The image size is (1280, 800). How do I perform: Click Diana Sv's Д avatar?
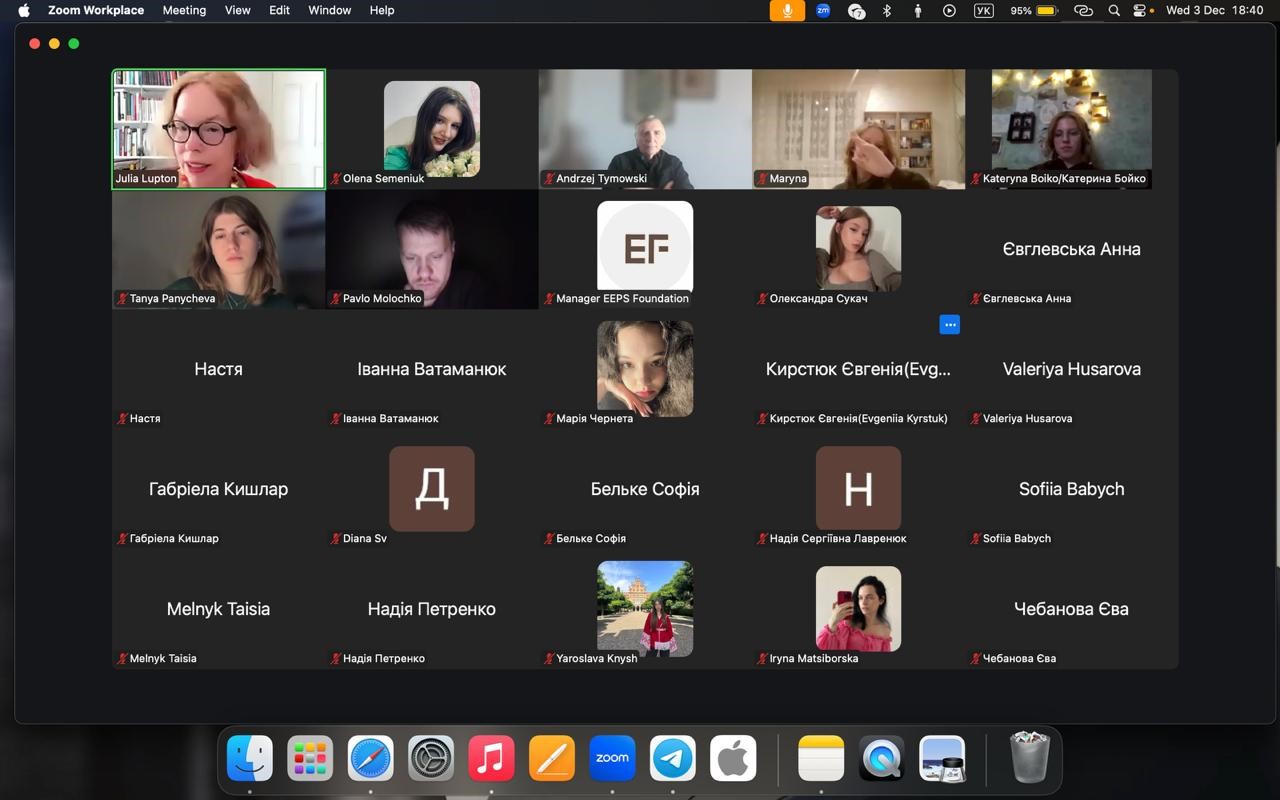(x=432, y=489)
